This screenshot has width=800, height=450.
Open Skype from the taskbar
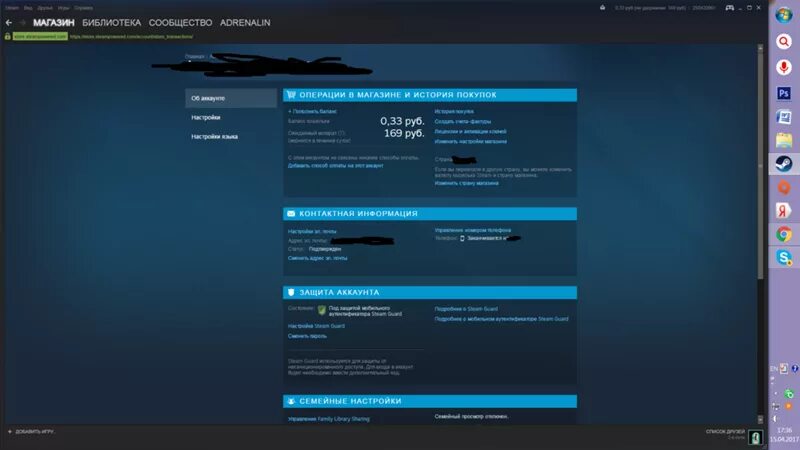[784, 257]
